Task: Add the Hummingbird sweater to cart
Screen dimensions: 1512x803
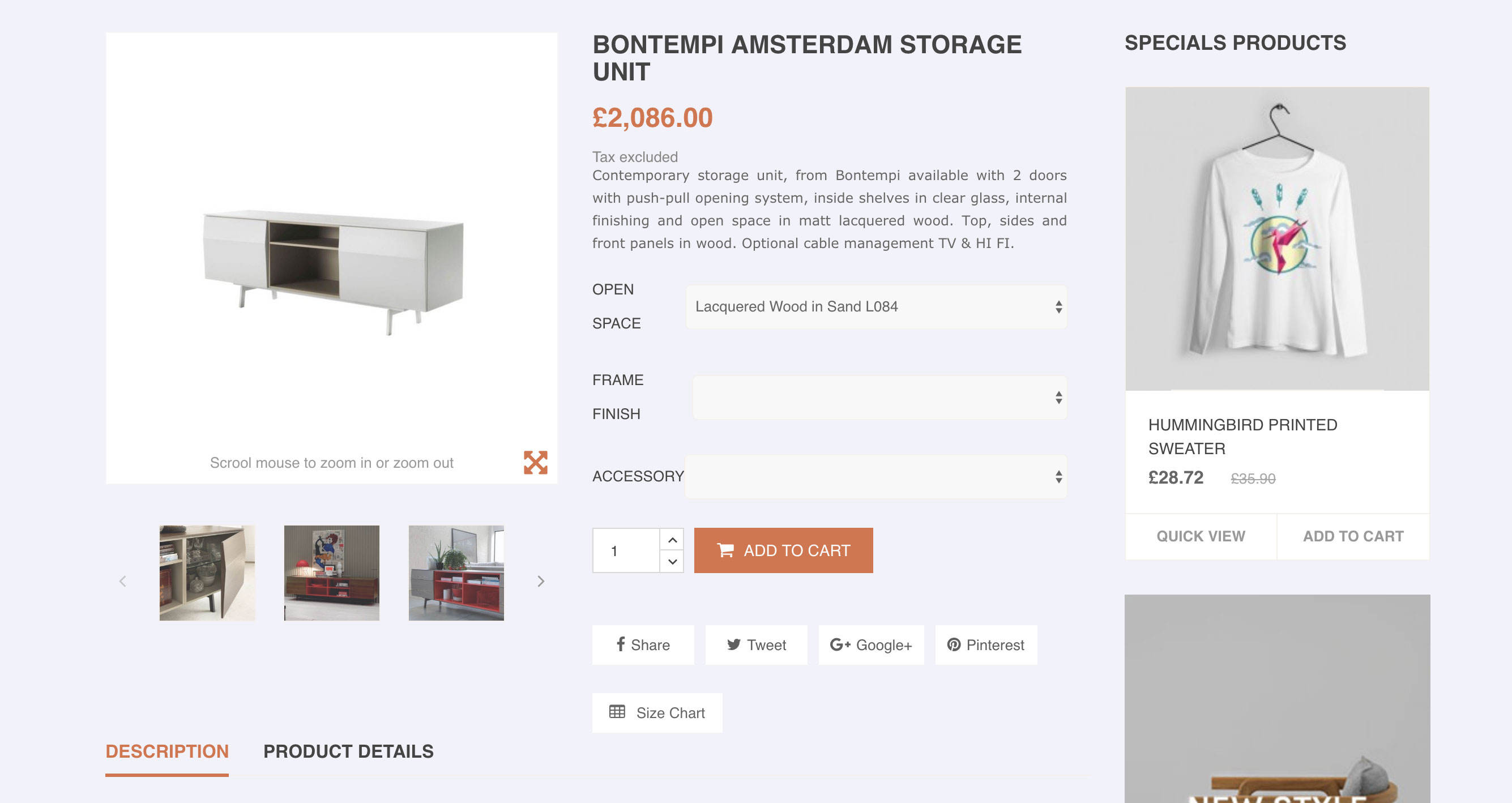Action: click(1353, 536)
